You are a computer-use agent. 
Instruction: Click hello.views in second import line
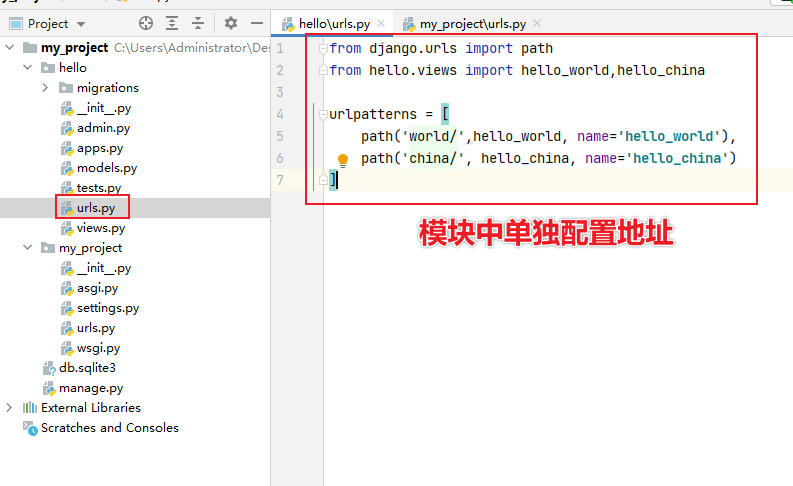413,70
